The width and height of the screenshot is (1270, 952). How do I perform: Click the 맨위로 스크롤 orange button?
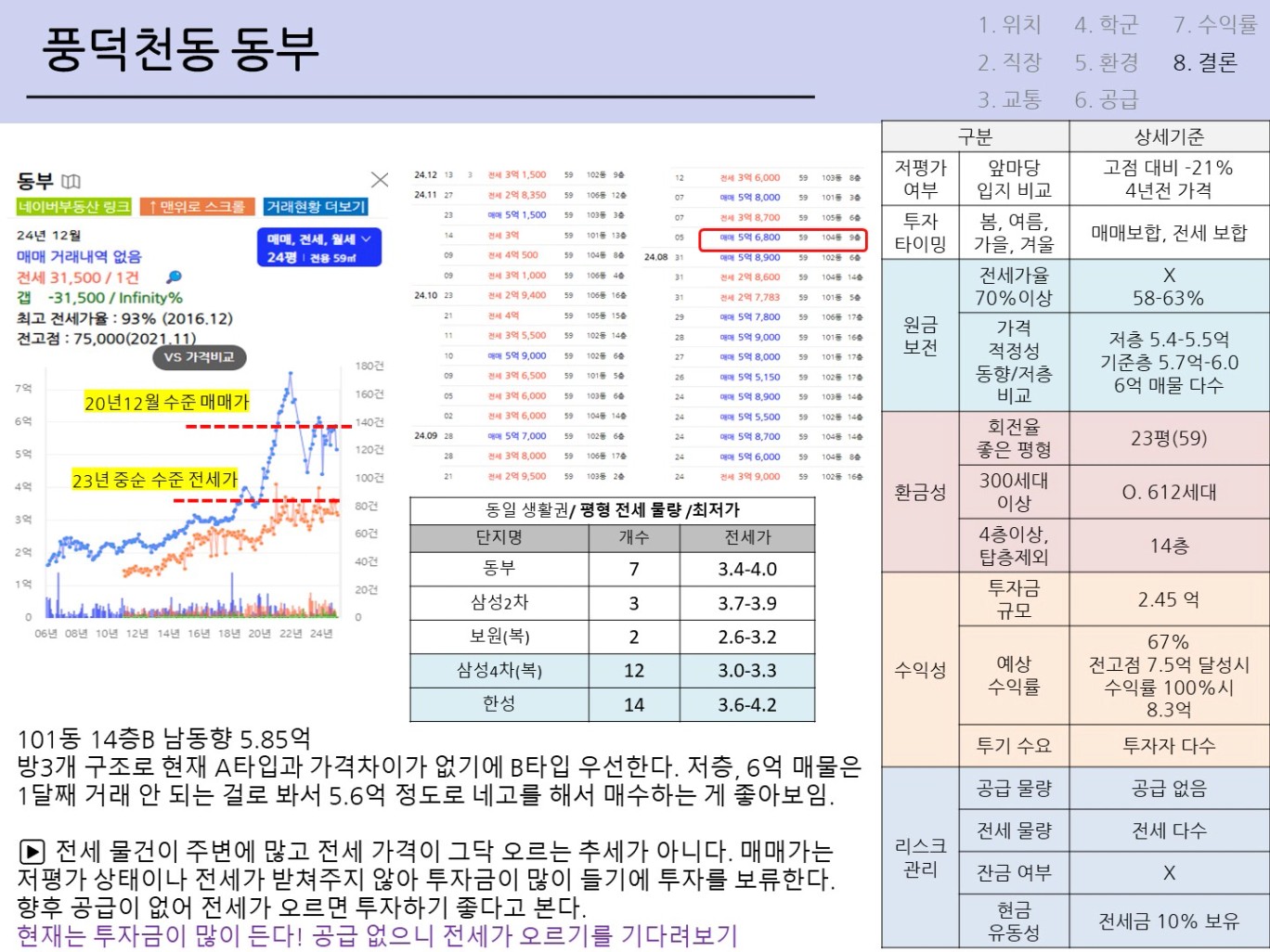point(199,206)
